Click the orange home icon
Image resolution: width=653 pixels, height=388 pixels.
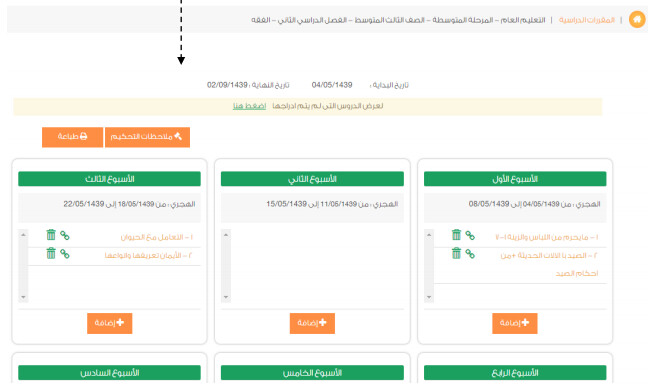tap(637, 20)
